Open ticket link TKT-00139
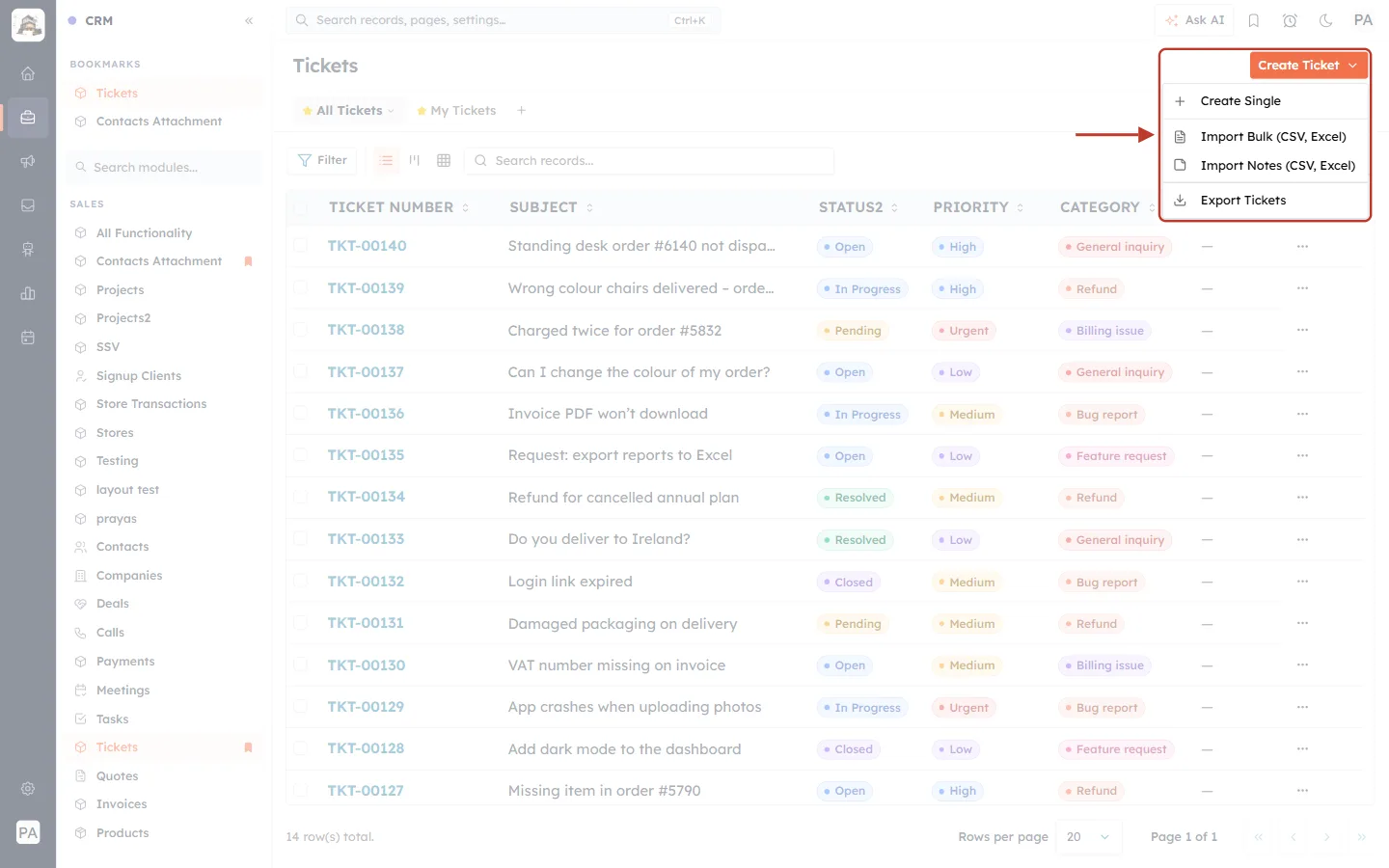 click(366, 288)
